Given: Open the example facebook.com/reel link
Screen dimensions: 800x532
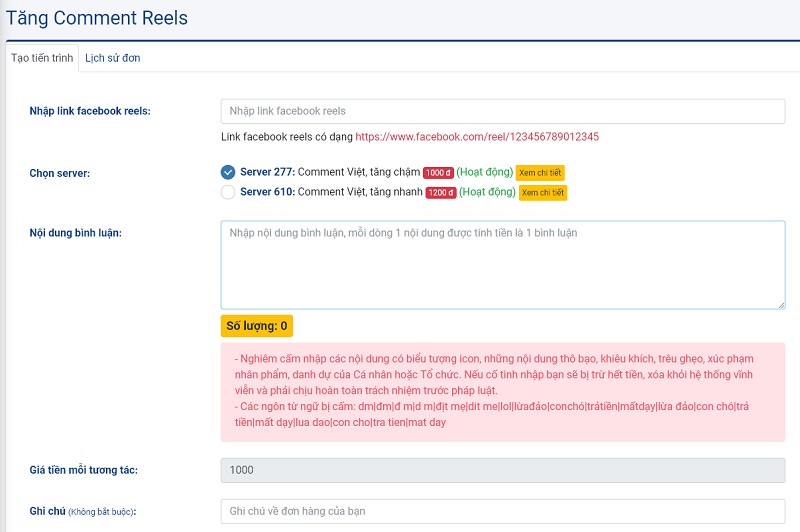Looking at the screenshot, I should (477, 137).
